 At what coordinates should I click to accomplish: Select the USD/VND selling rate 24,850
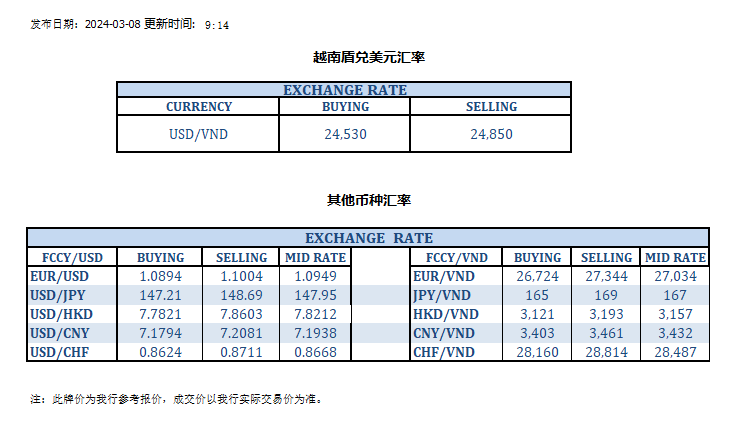tap(491, 135)
